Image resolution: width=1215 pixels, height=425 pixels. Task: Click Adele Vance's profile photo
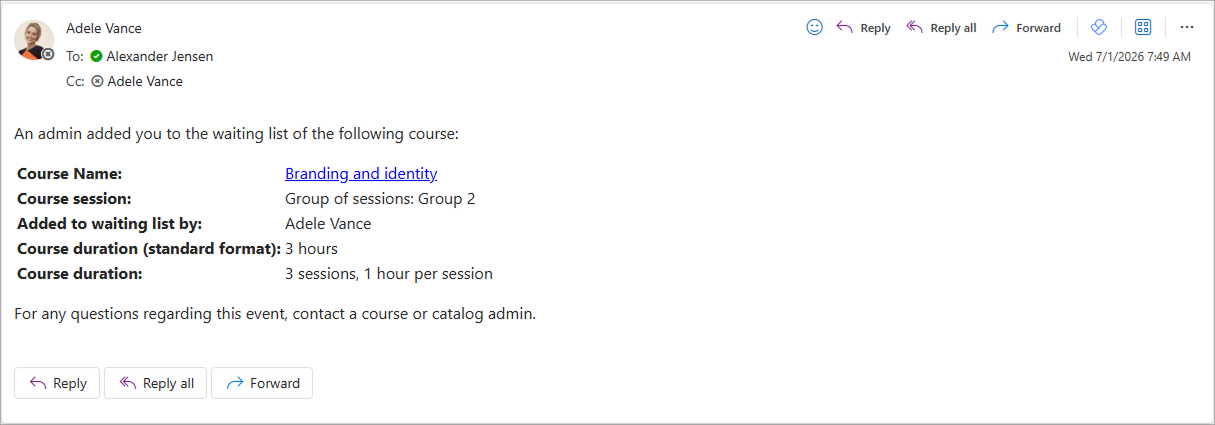34,40
